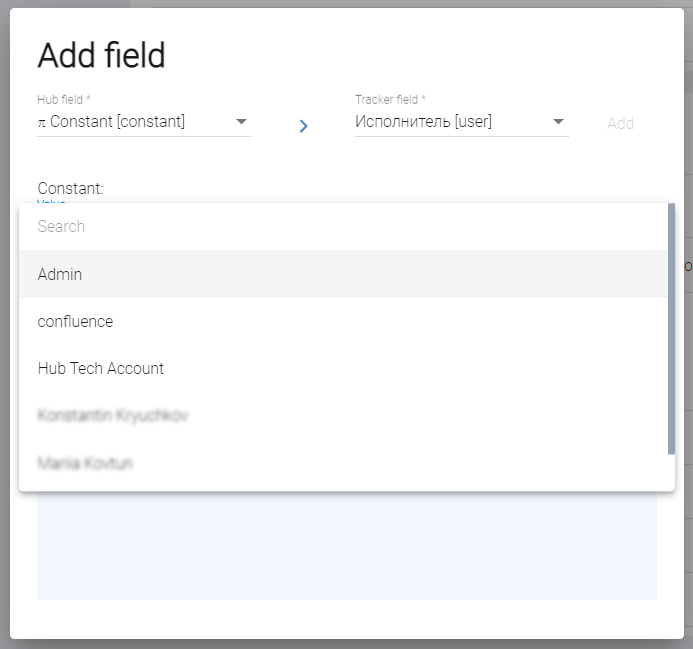This screenshot has height=649, width=693.
Task: Click the pi constant icon in Hub field
Action: click(x=42, y=122)
